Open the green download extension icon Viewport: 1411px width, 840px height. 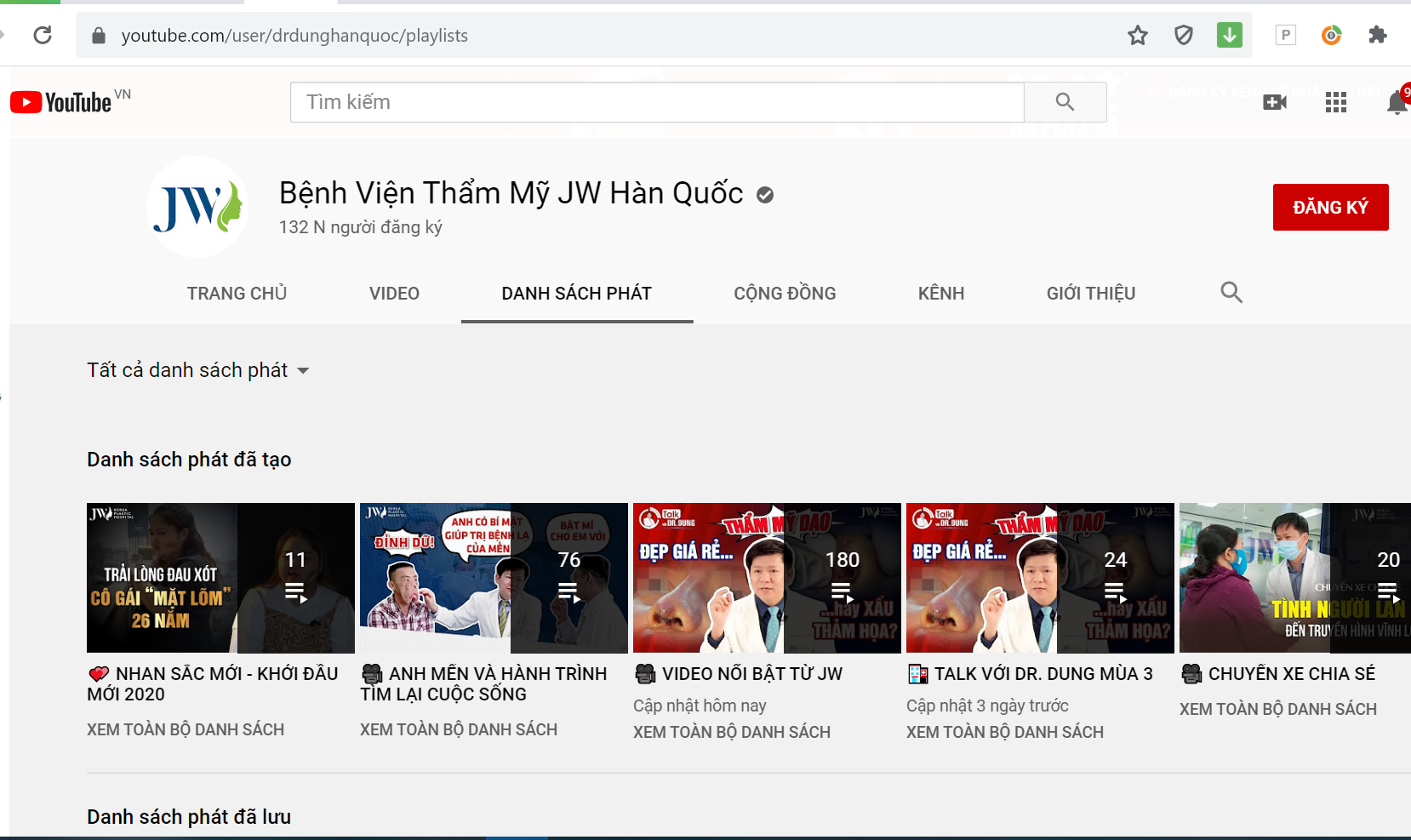pyautogui.click(x=1229, y=35)
